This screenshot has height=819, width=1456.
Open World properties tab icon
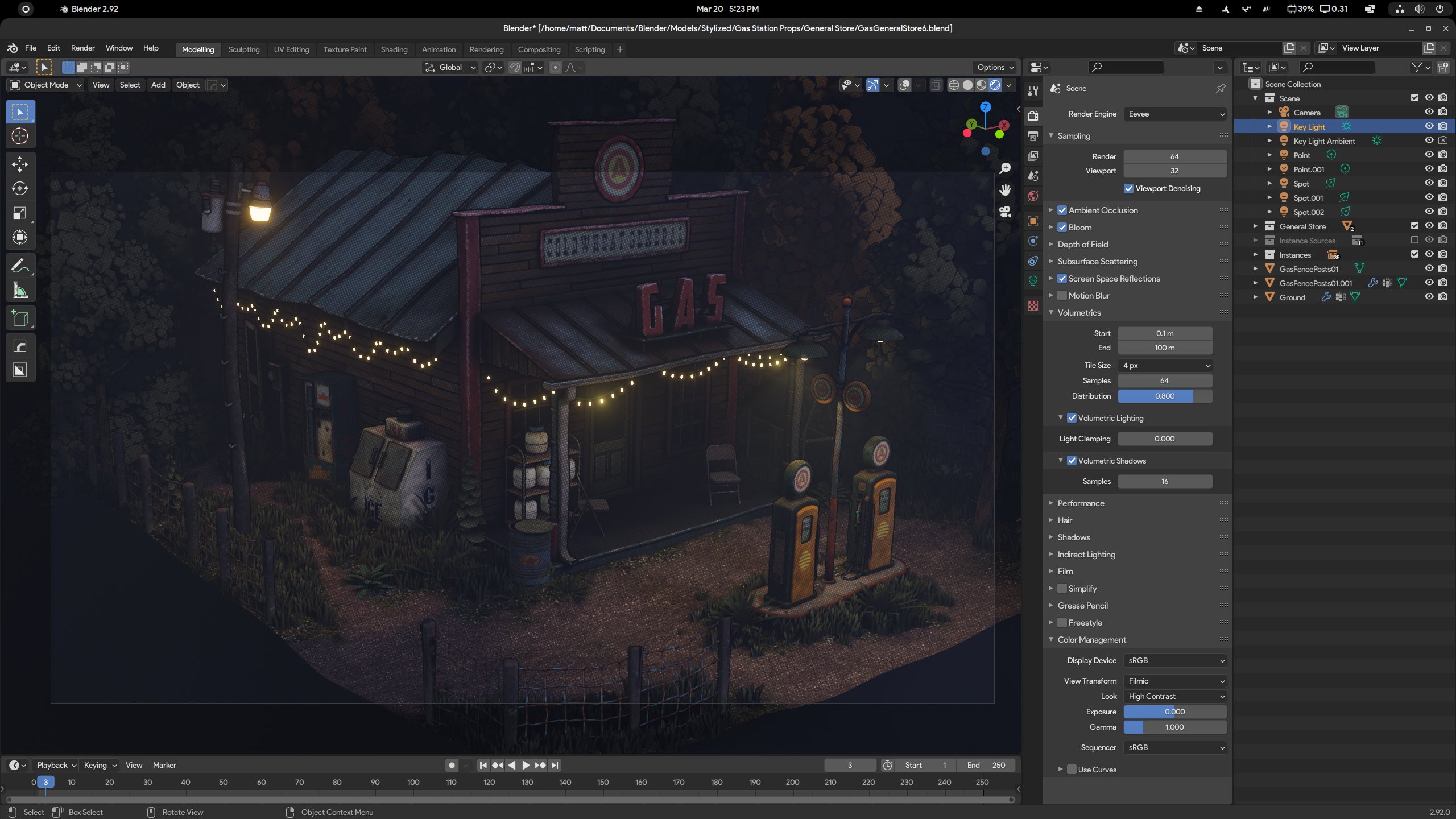(1033, 196)
